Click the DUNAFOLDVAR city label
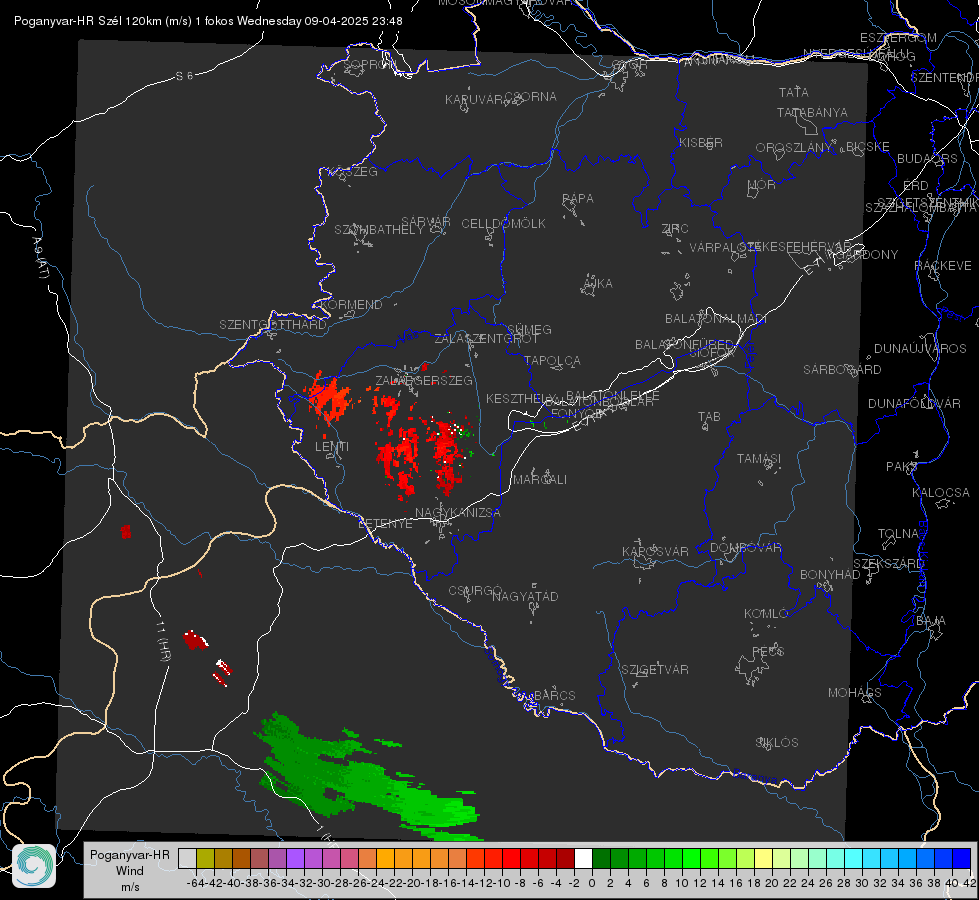The height and width of the screenshot is (900, 979). click(x=914, y=403)
